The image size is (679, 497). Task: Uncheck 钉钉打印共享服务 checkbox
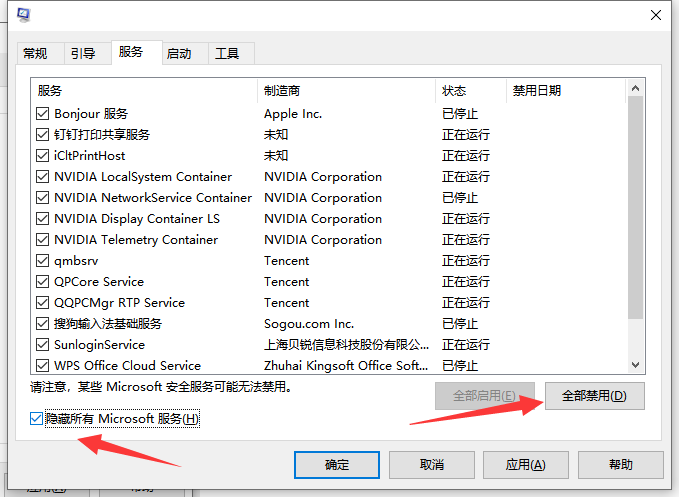(42, 135)
